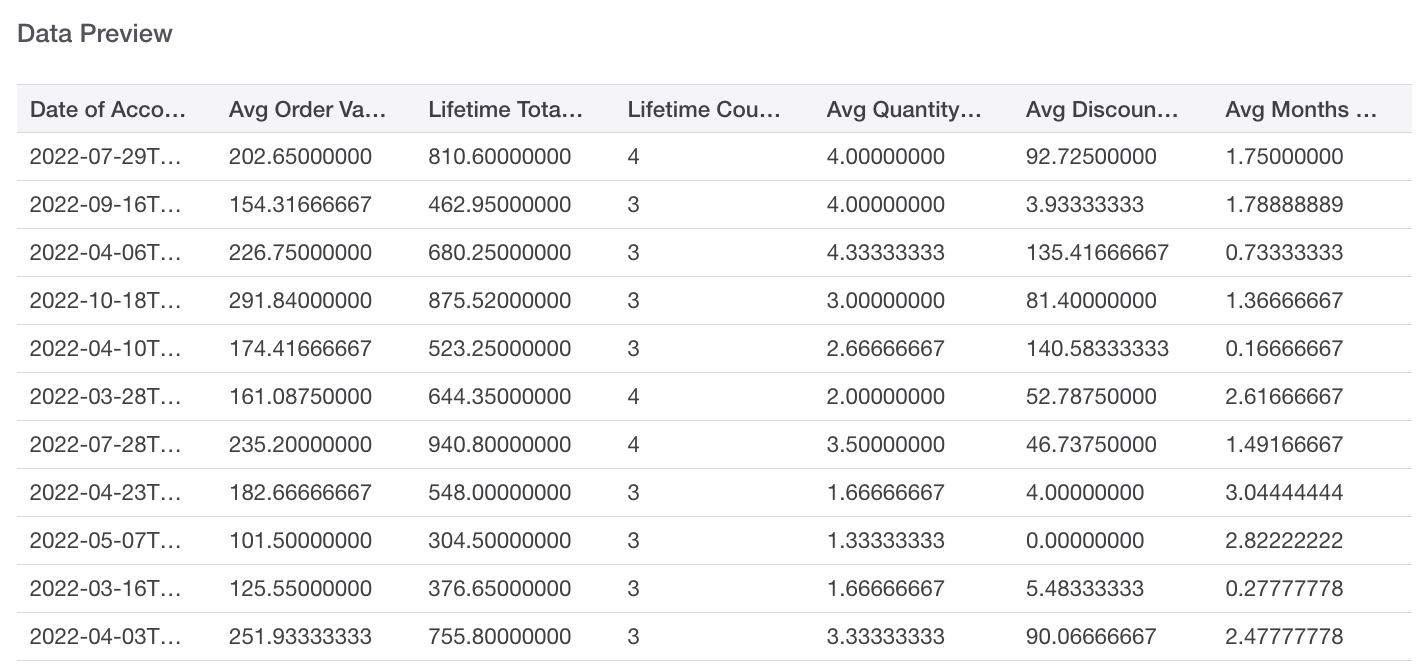Click avg quantity cell 3.50000000
This screenshot has width=1422, height=664.
coord(886,445)
